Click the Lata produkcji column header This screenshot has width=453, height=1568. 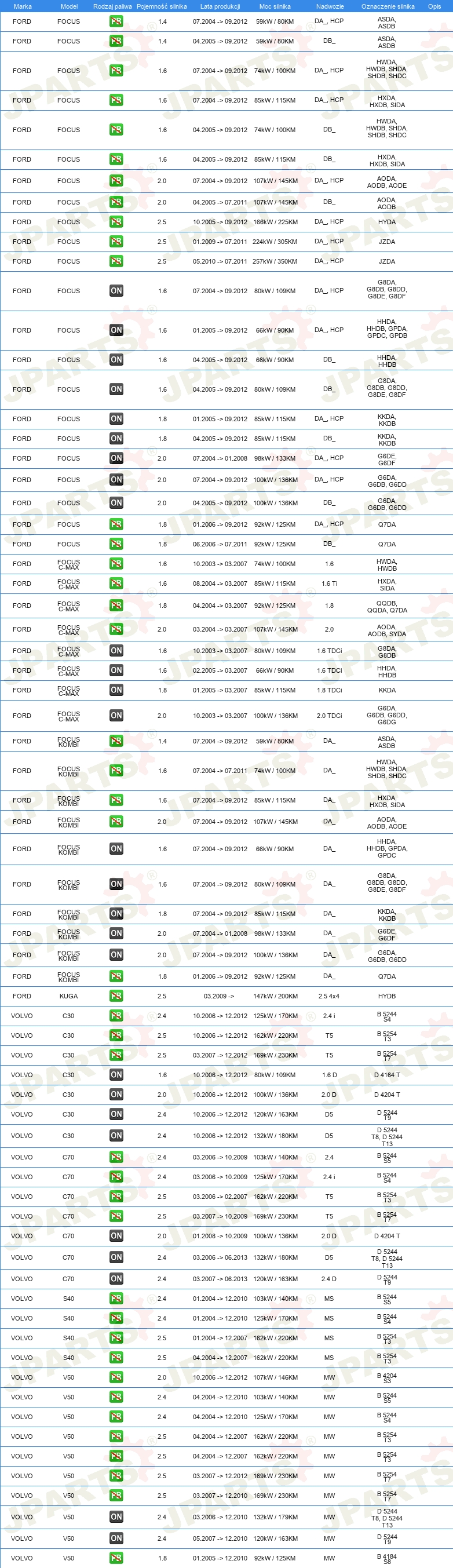(220, 6)
